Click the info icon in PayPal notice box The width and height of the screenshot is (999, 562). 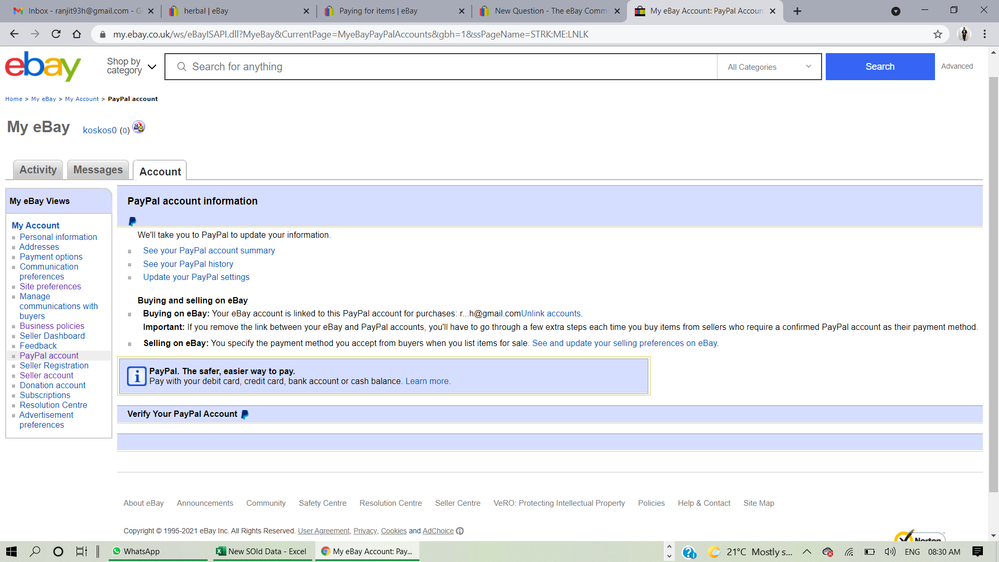point(136,376)
